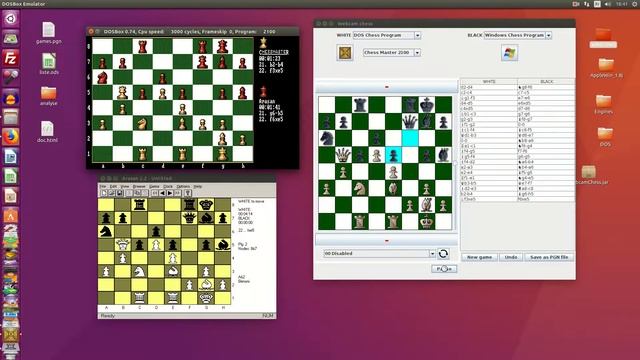Launch FileZilla from the launcher

[10, 58]
